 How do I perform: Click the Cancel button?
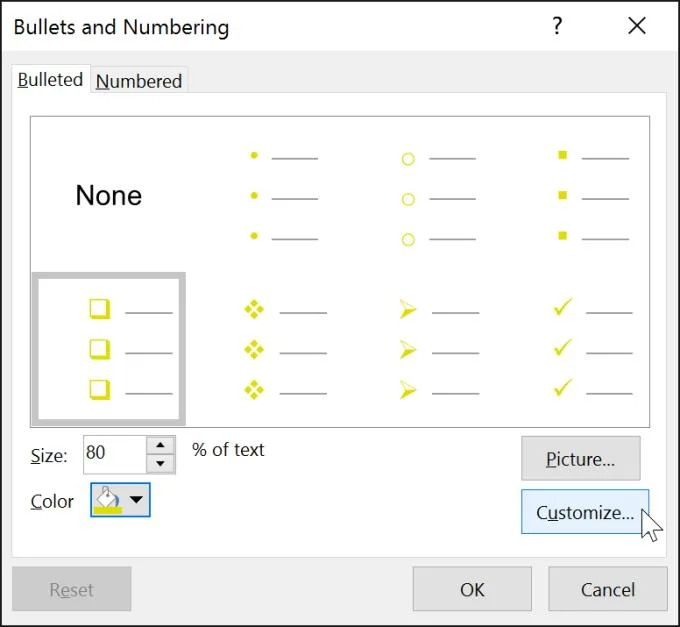(x=608, y=589)
